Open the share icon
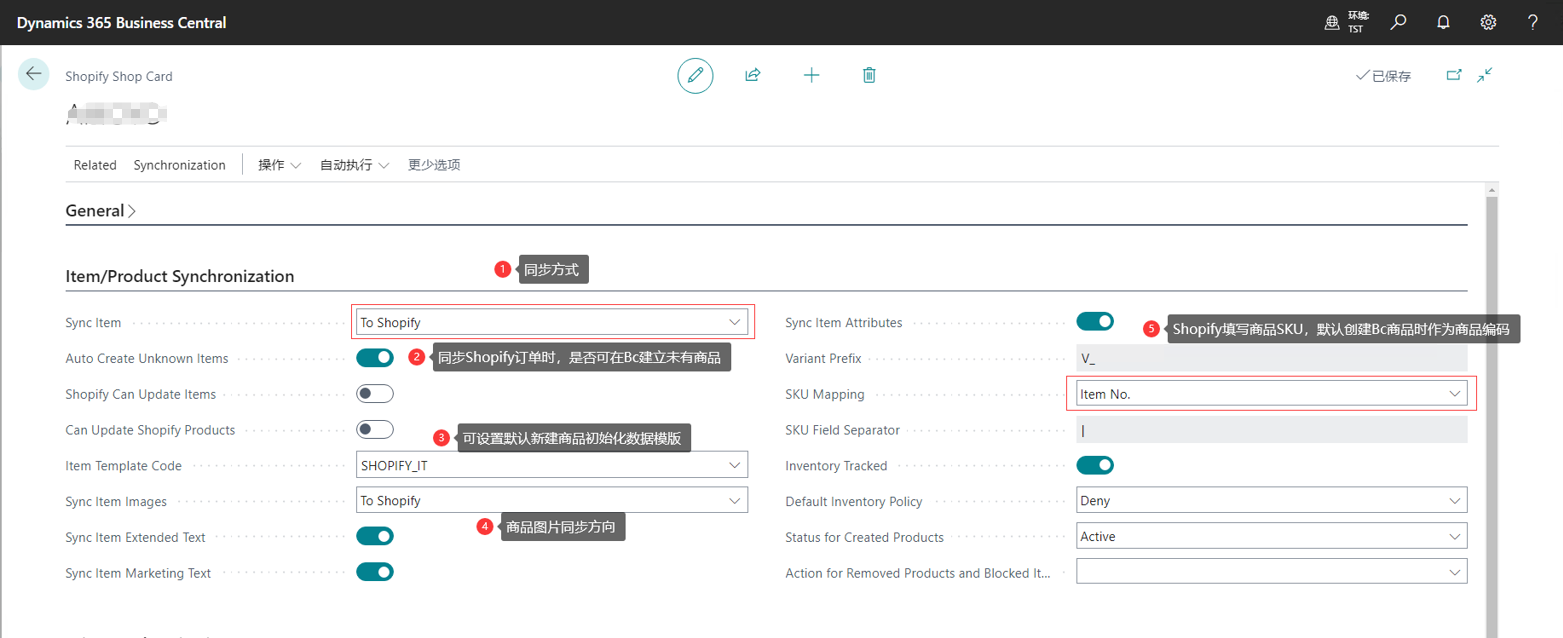Image resolution: width=1563 pixels, height=638 pixels. 753,75
